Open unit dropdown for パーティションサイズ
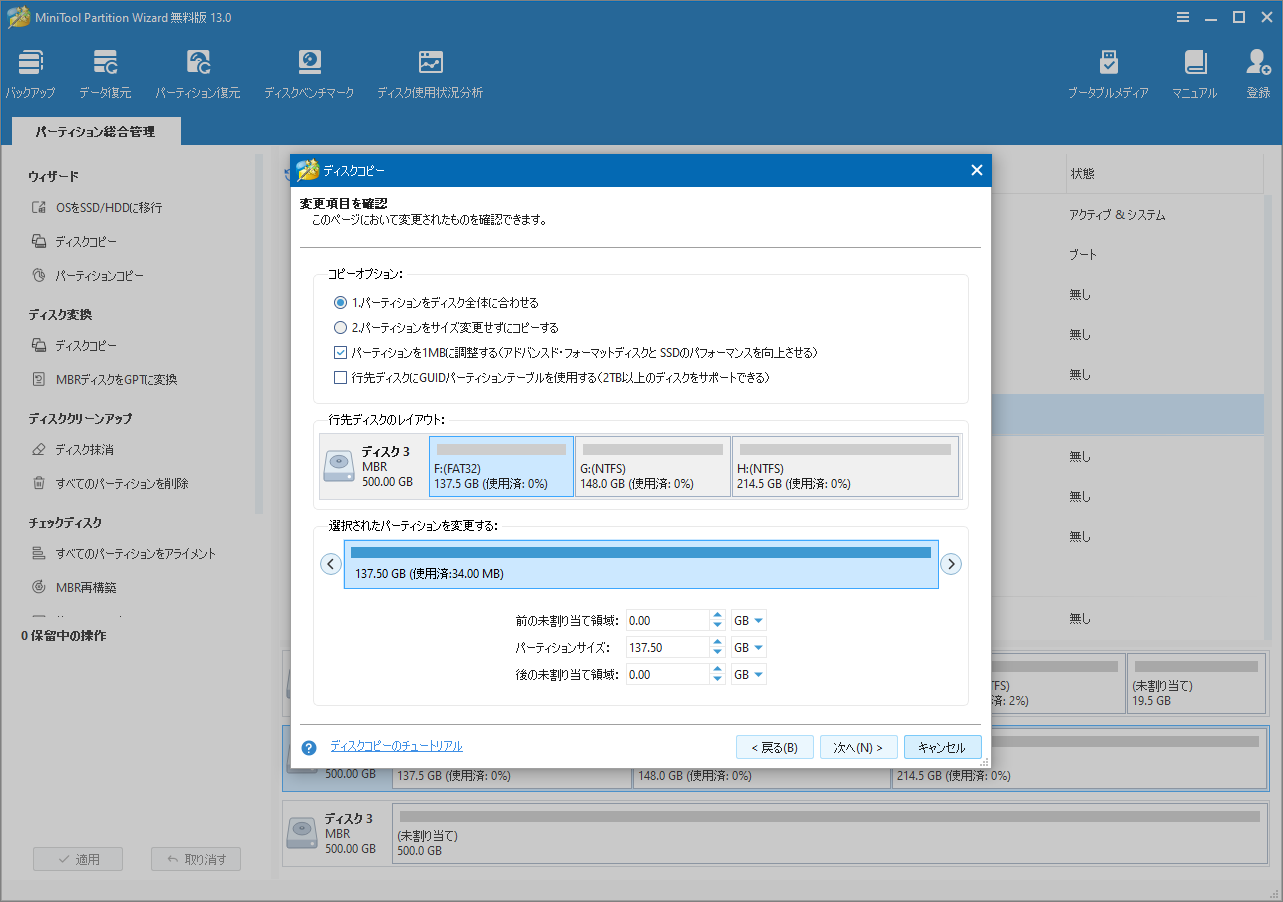 pyautogui.click(x=749, y=647)
